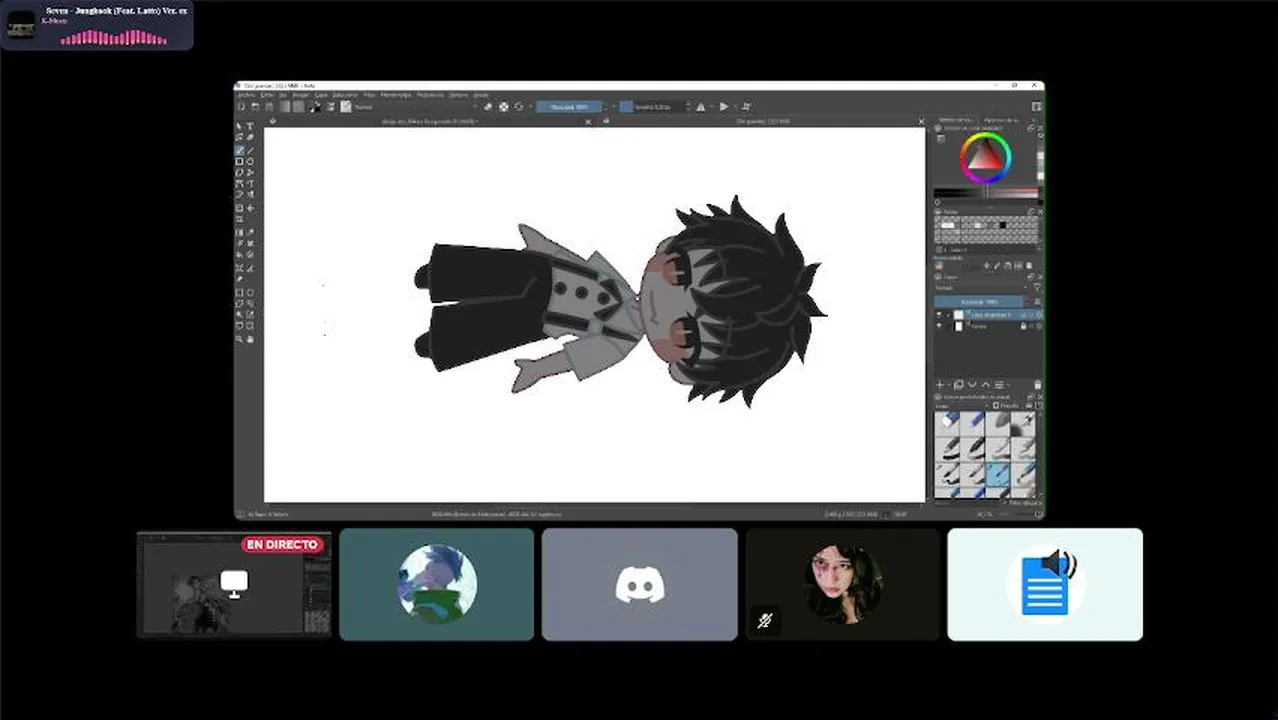This screenshot has width=1278, height=720.
Task: Move the layer down with arrow
Action: coord(972,384)
